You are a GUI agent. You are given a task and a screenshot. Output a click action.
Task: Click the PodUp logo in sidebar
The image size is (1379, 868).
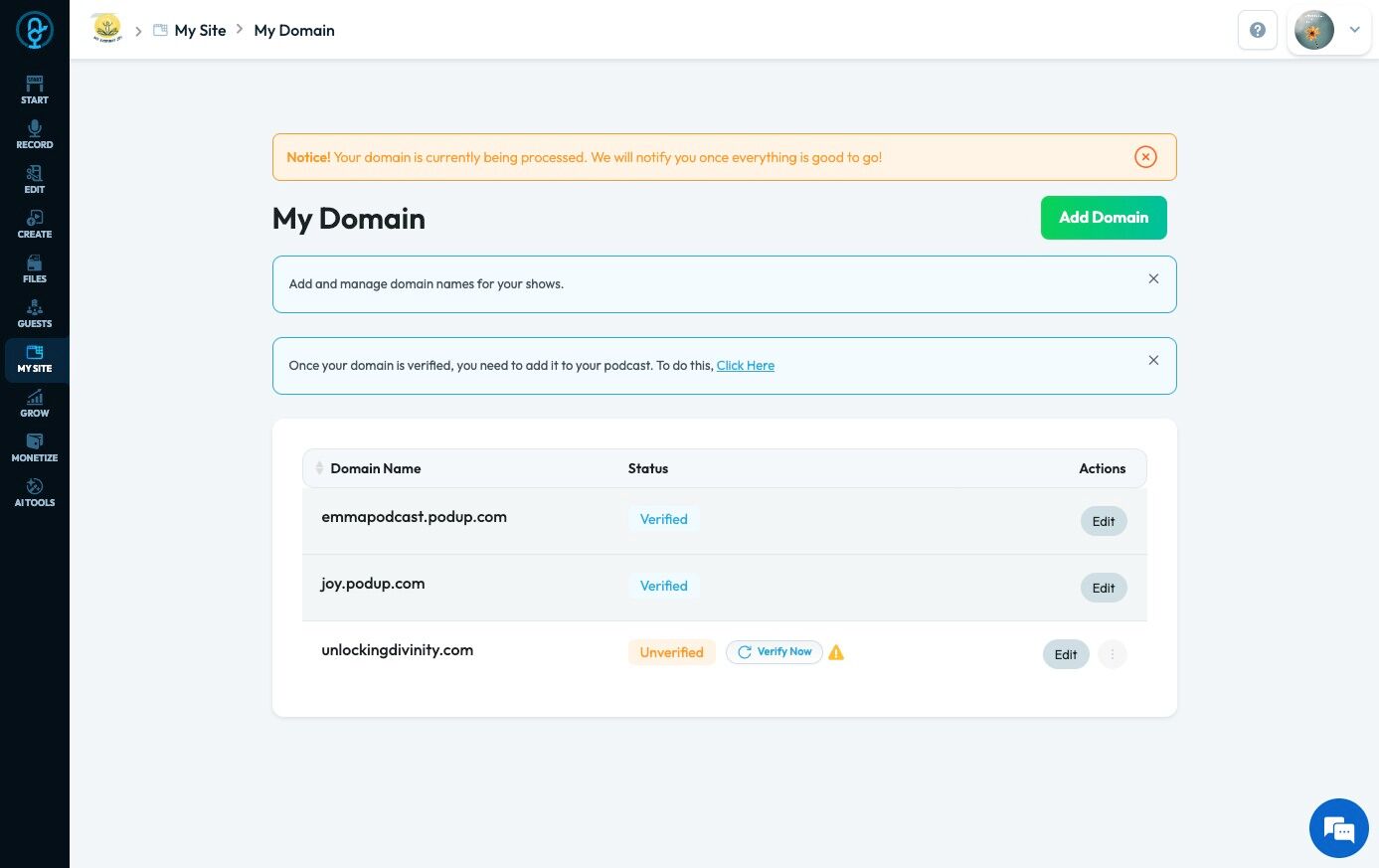(x=34, y=30)
